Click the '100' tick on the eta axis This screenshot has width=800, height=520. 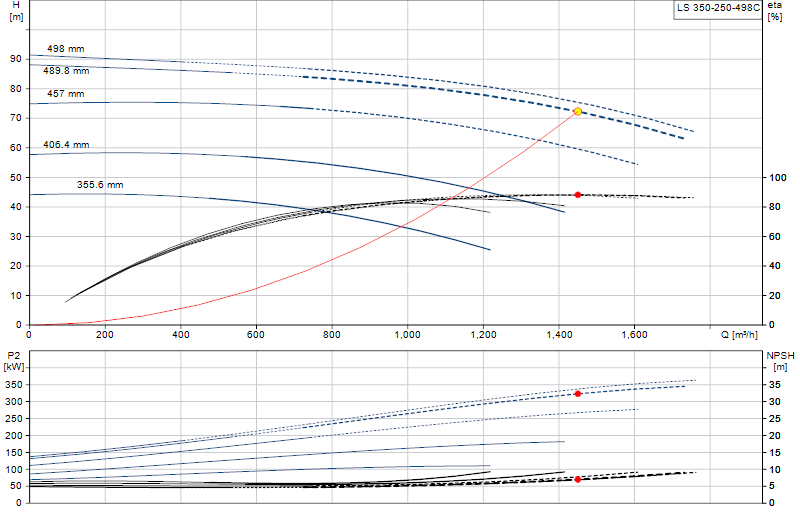click(778, 178)
